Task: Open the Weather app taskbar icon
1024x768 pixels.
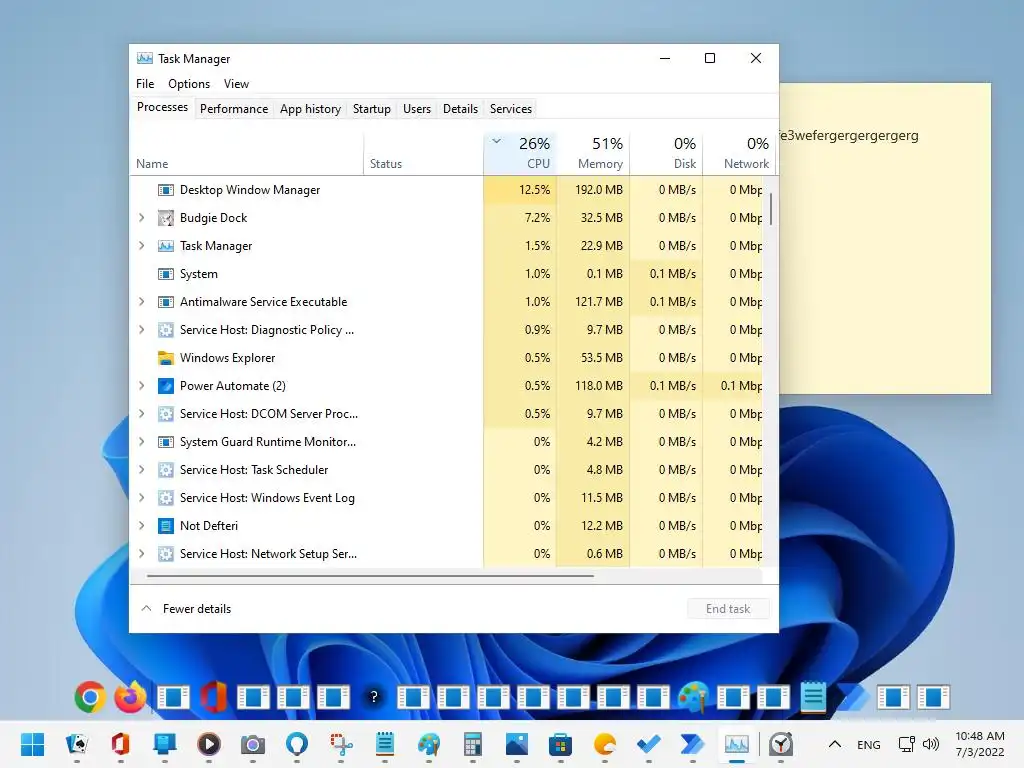Action: tap(605, 744)
